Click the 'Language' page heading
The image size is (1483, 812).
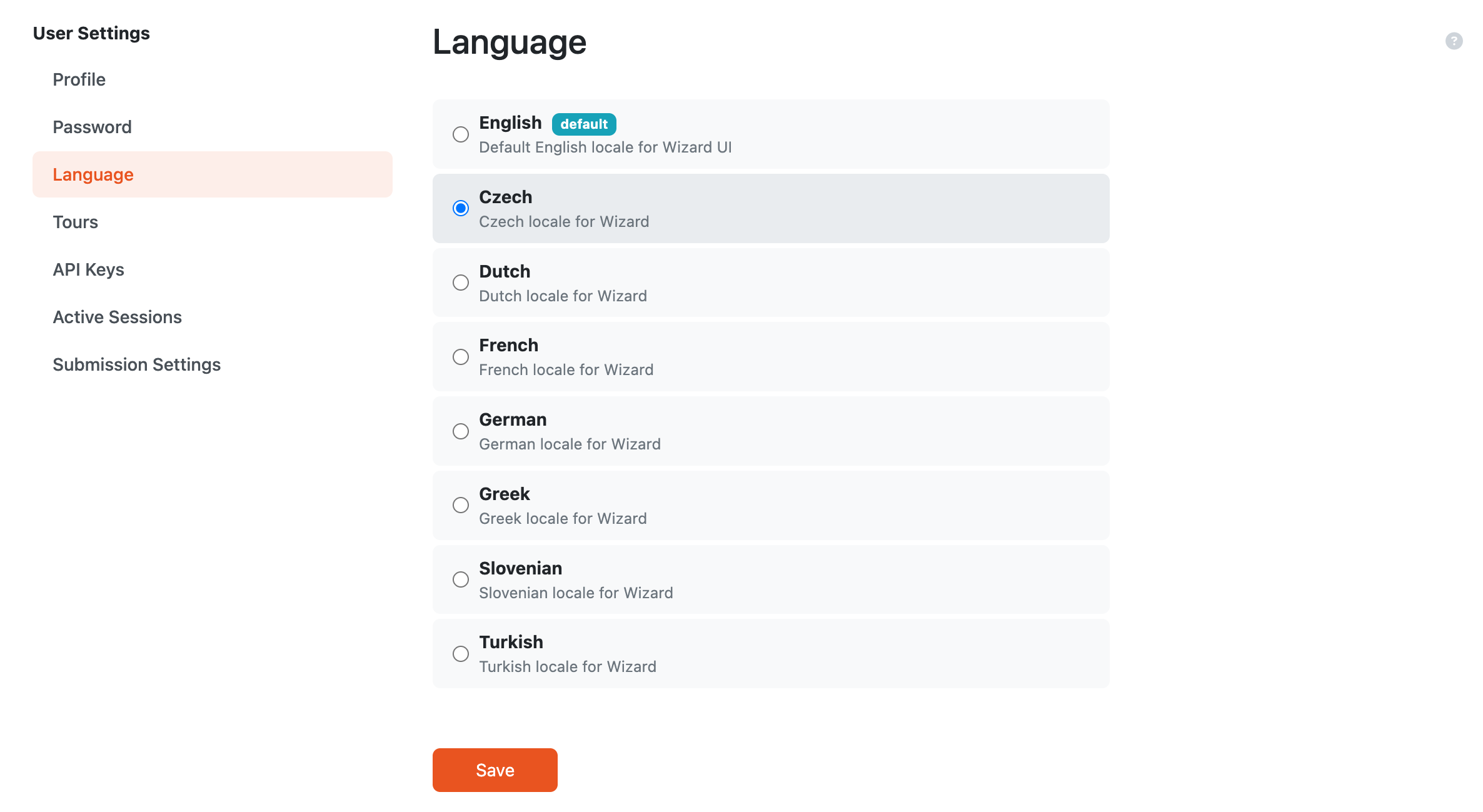click(510, 43)
